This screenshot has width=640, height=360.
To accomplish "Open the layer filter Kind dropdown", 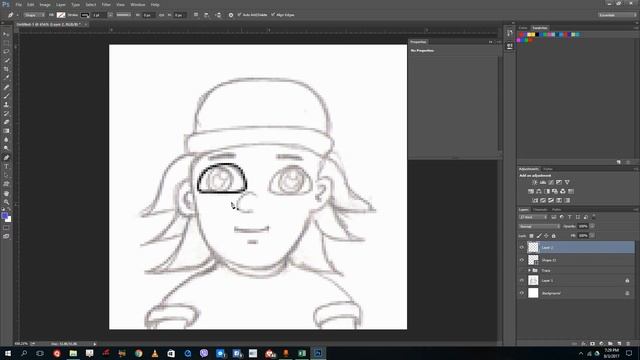I will 533,217.
